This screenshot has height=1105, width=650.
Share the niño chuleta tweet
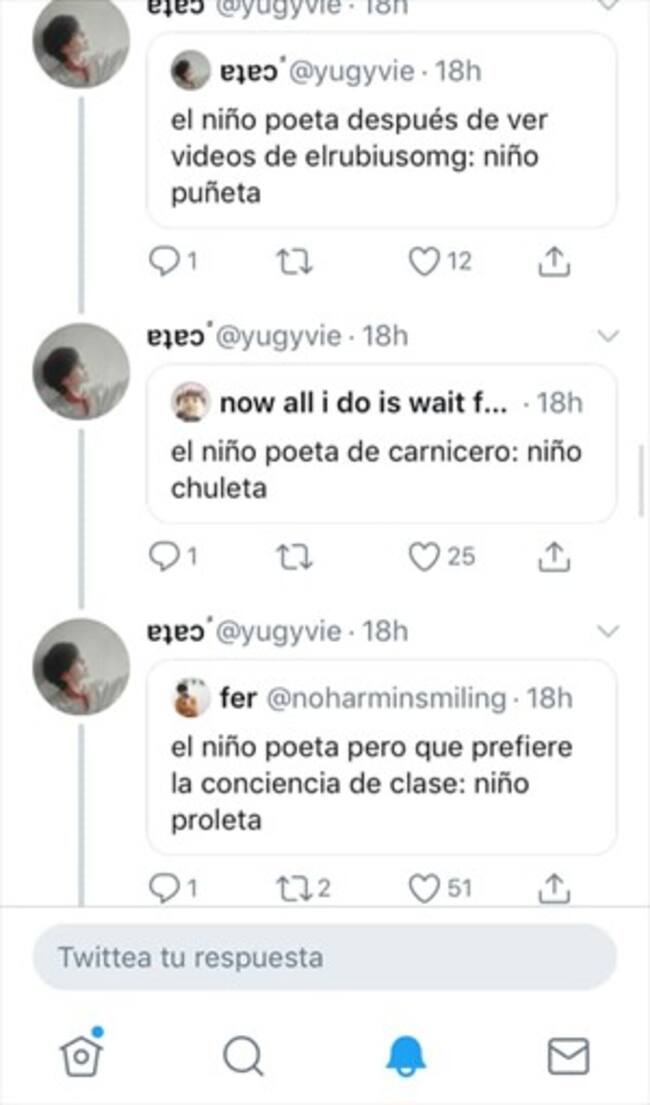pyautogui.click(x=553, y=557)
